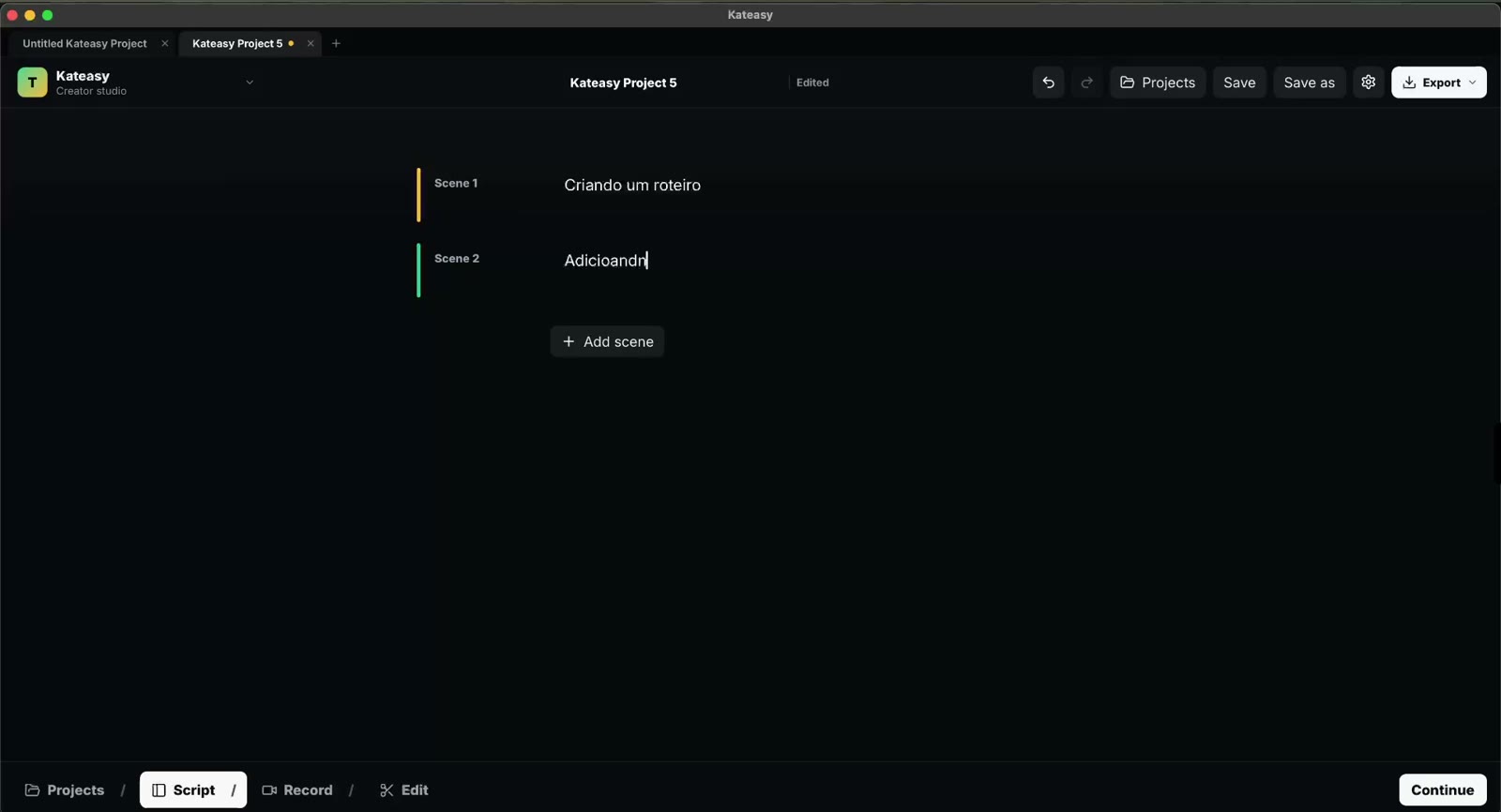Select the Scene 1 label
1501x812 pixels.
pos(456,184)
